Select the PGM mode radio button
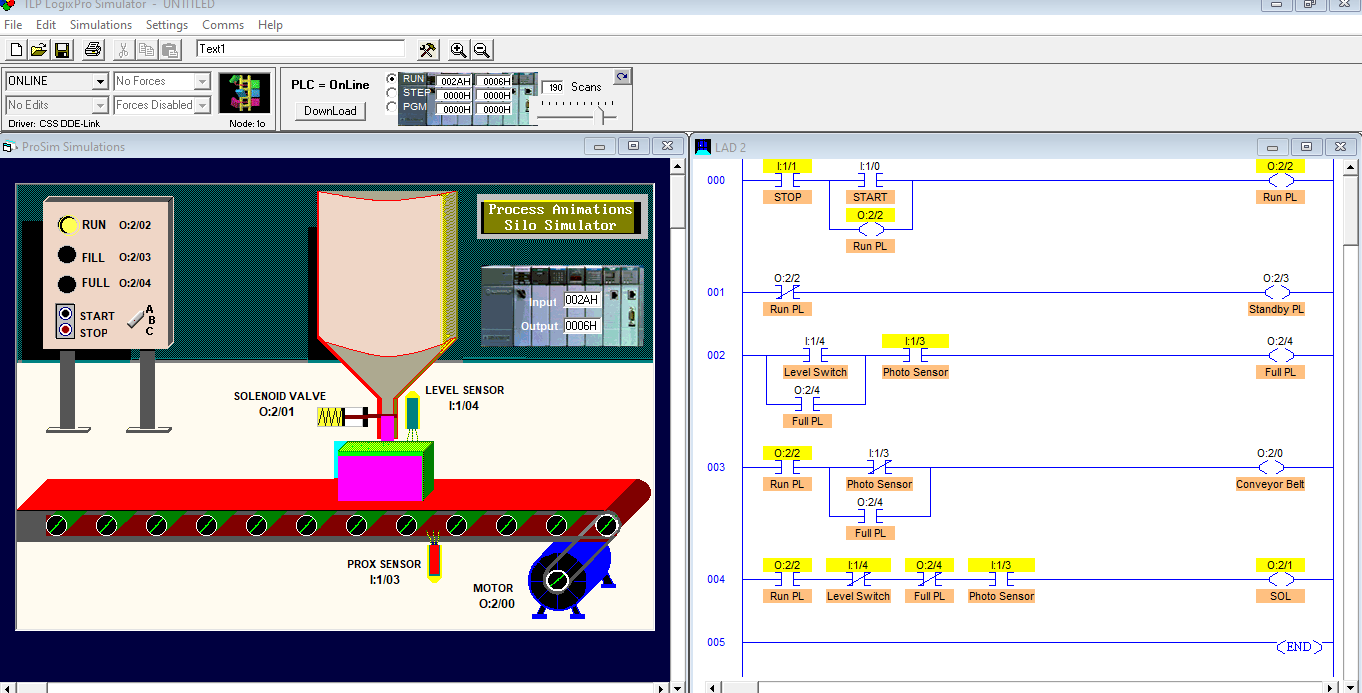 coord(392,107)
